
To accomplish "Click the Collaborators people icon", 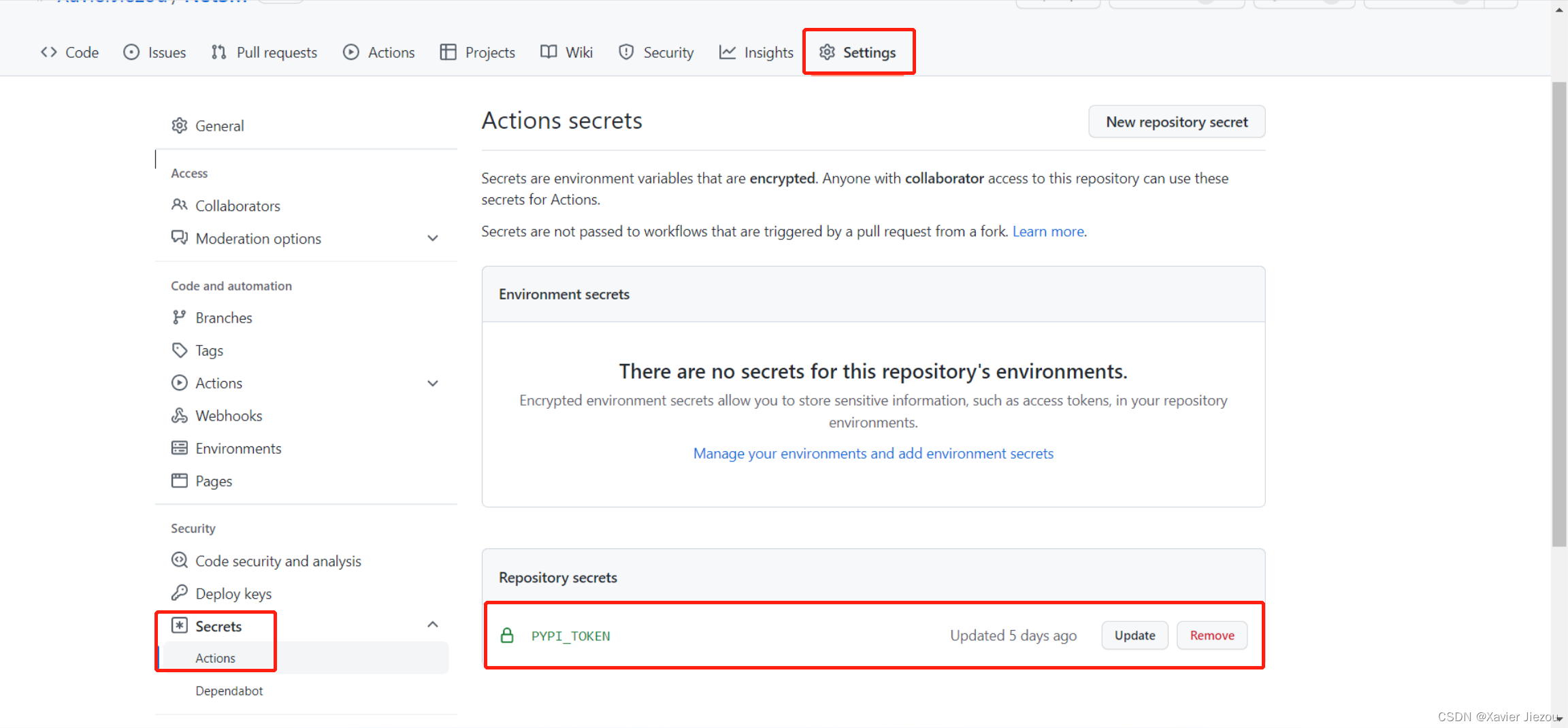I will pos(179,205).
